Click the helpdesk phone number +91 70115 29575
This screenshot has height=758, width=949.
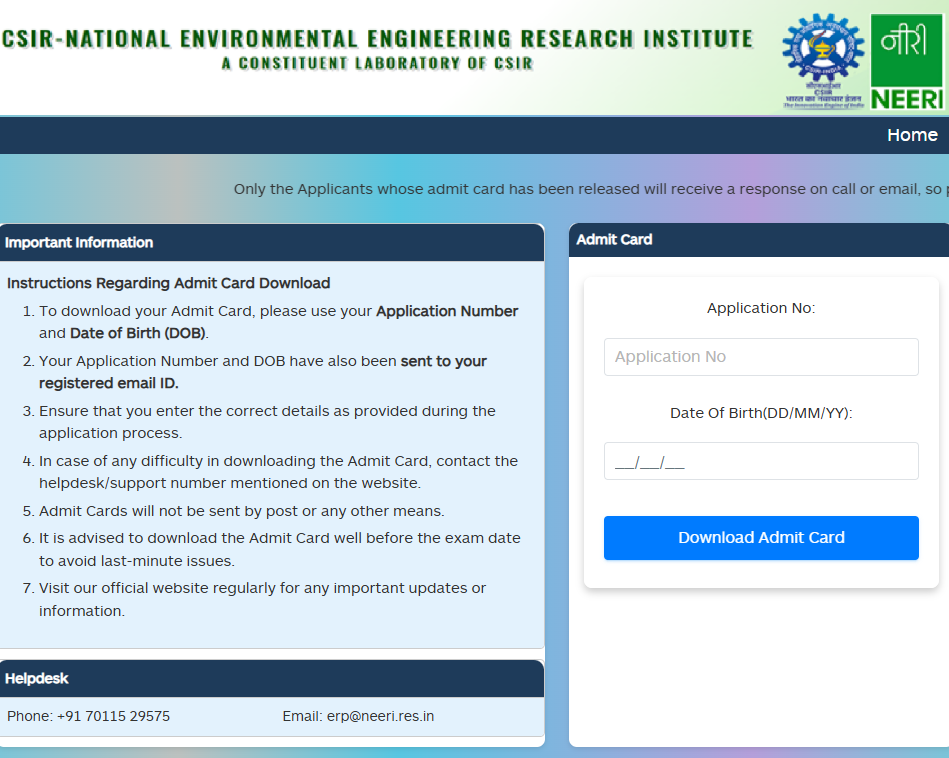pos(113,716)
